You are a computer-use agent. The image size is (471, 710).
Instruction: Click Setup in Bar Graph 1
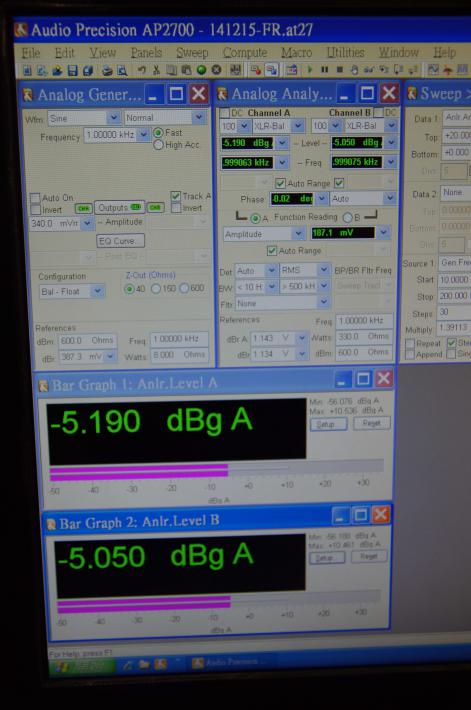pyautogui.click(x=329, y=424)
